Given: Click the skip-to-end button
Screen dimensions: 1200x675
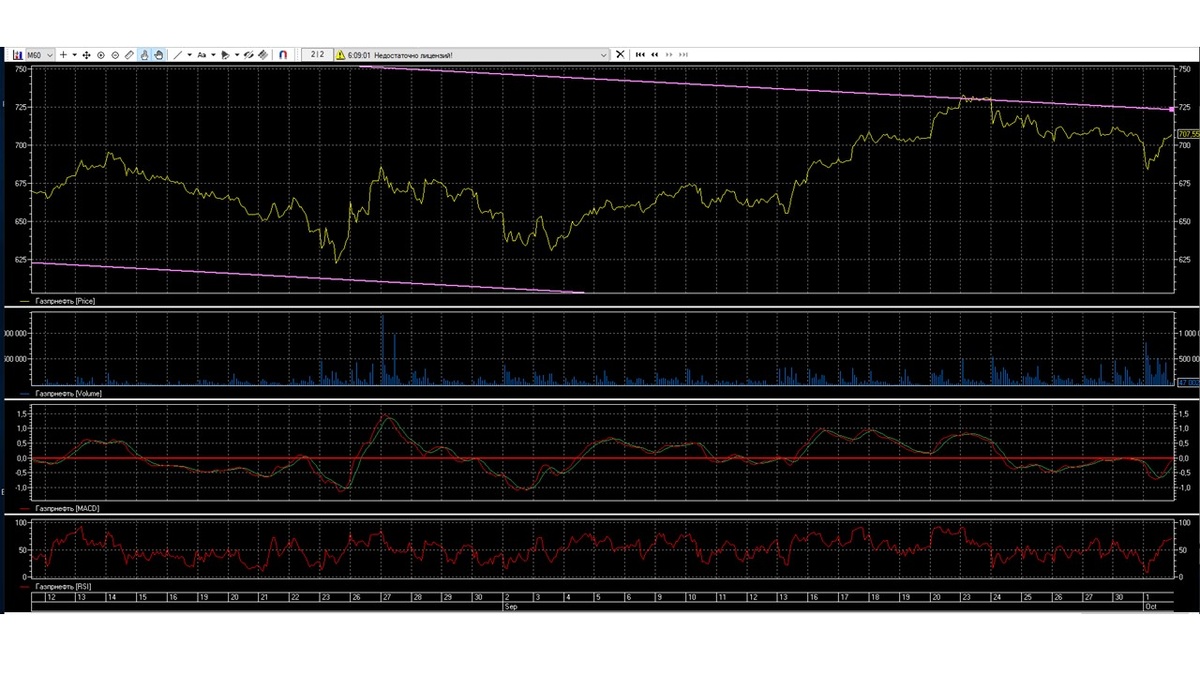Looking at the screenshot, I should pyautogui.click(x=684, y=55).
